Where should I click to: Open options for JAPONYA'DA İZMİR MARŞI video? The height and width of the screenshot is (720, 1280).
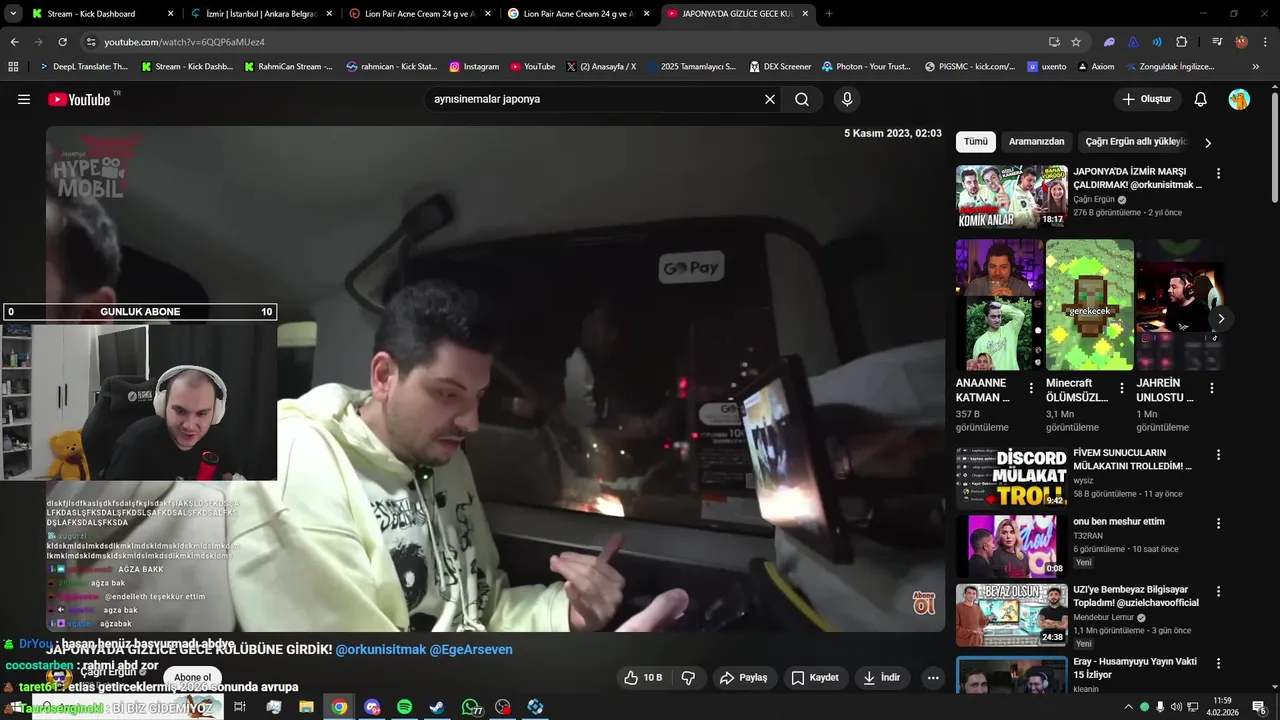coord(1218,174)
